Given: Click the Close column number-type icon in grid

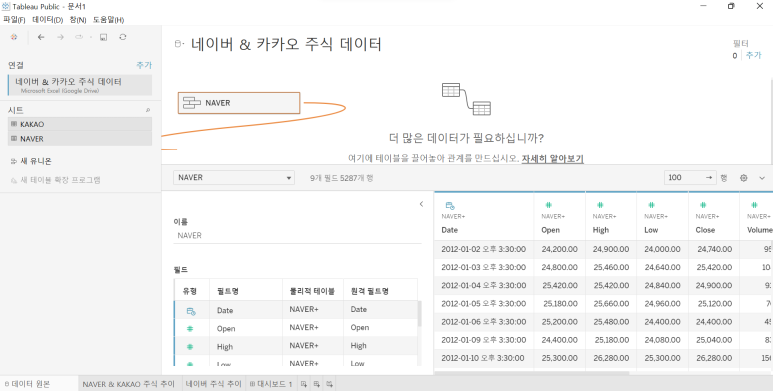Looking at the screenshot, I should (x=703, y=205).
